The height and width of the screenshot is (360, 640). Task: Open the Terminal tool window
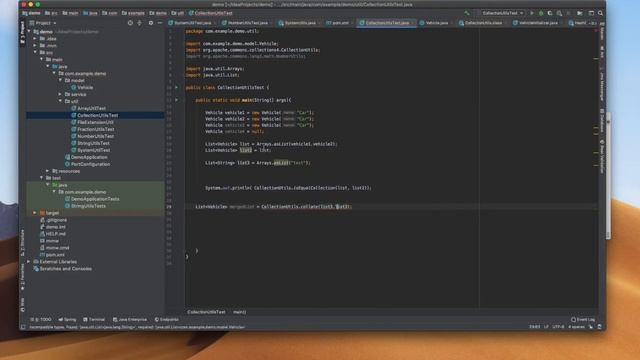point(94,320)
